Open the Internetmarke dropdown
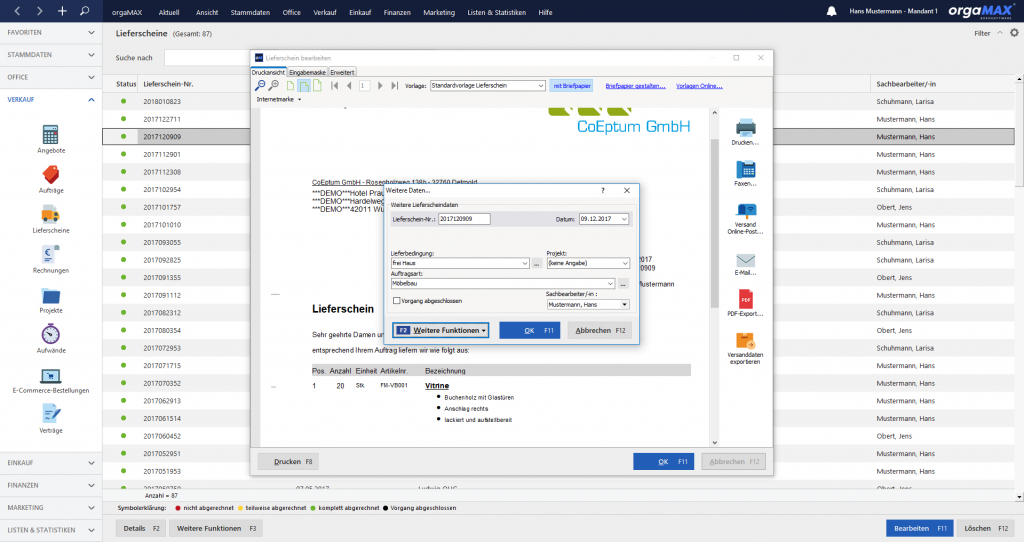This screenshot has height=542, width=1024. pyautogui.click(x=280, y=100)
